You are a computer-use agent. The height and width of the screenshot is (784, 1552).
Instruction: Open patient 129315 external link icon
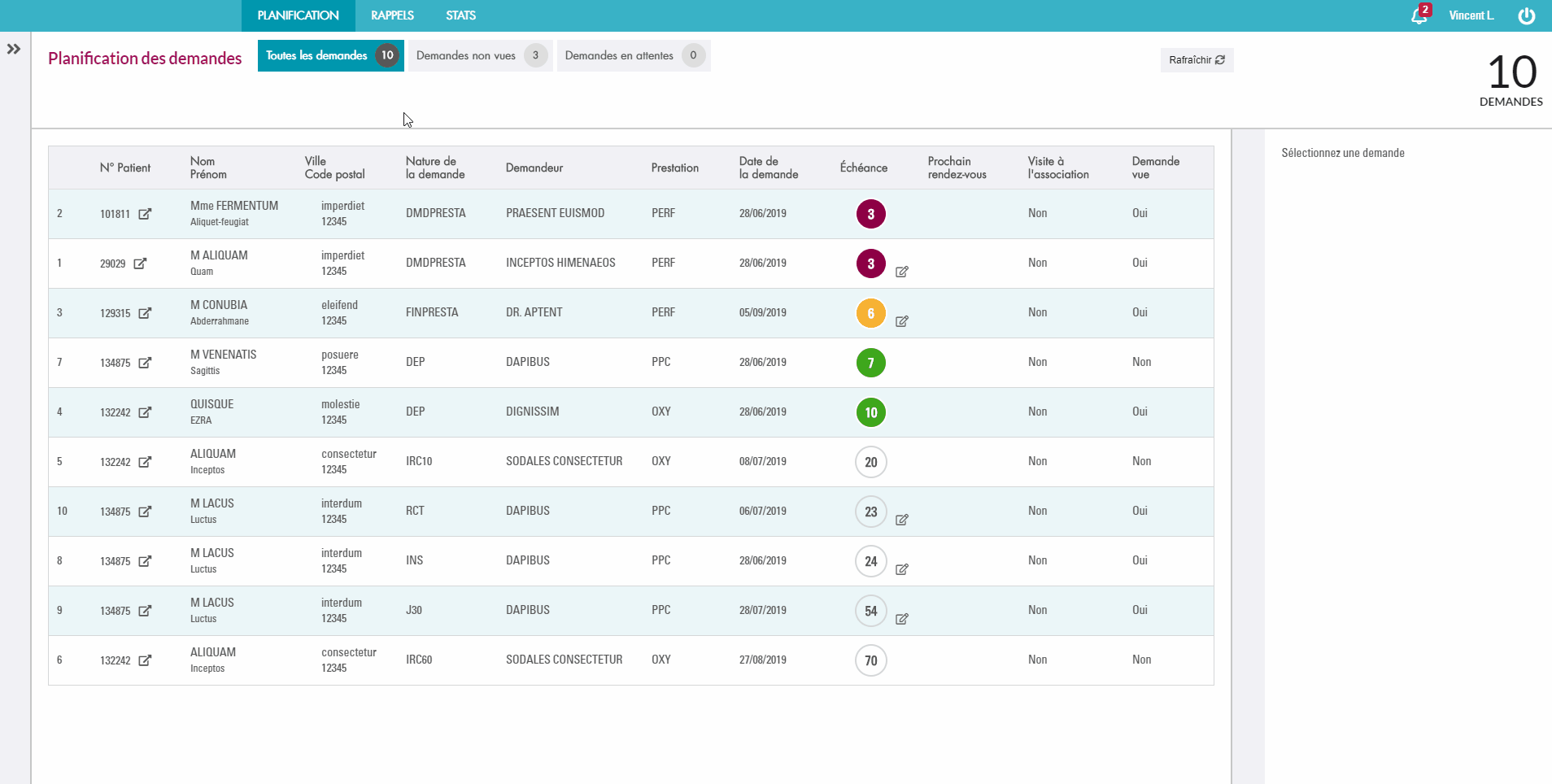coord(145,313)
